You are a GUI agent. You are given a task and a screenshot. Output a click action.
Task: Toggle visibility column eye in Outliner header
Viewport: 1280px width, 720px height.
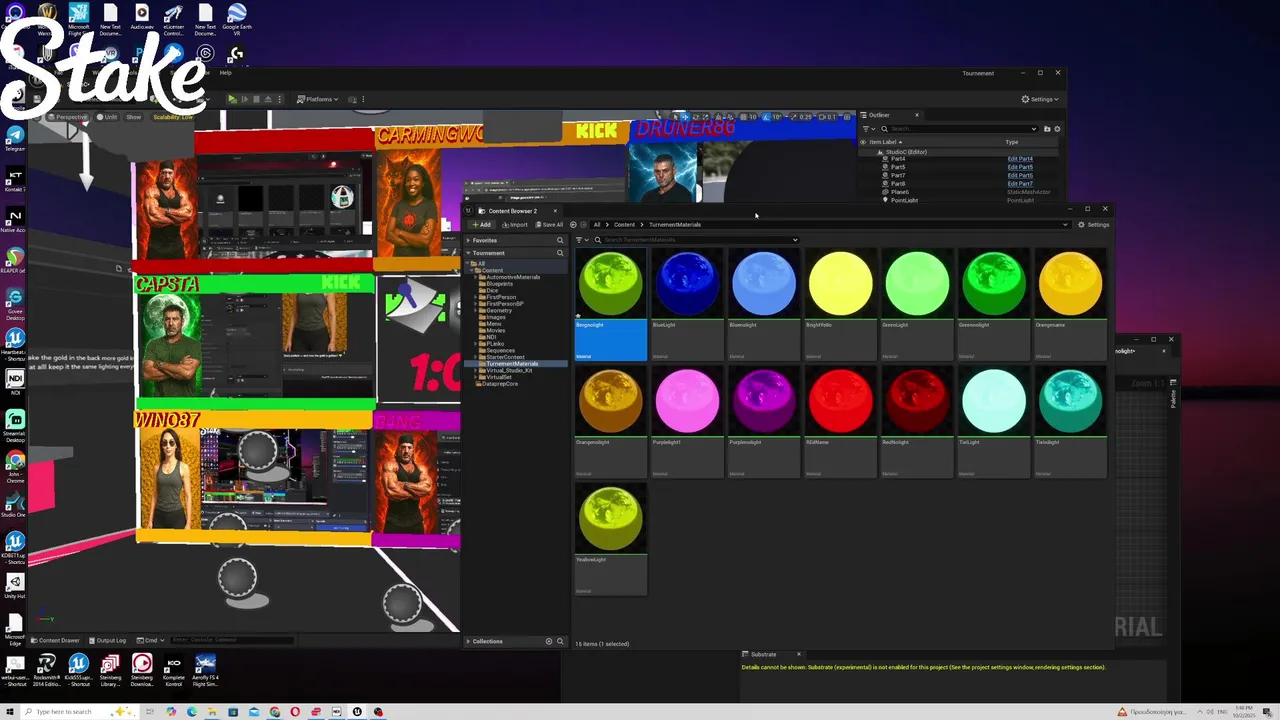[x=864, y=142]
